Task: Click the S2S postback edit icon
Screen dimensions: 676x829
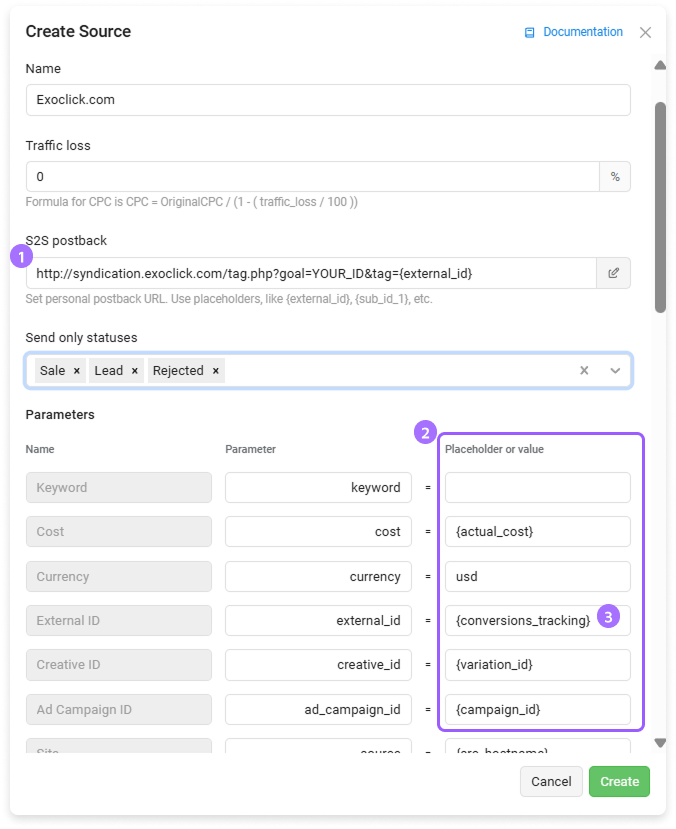Action: pos(613,273)
